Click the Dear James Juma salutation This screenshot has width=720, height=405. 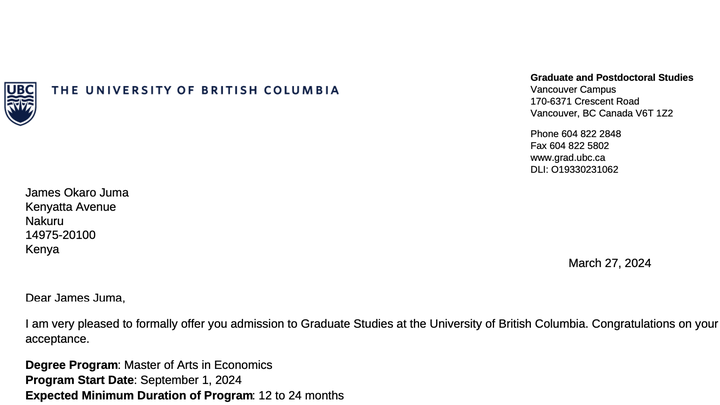tap(75, 298)
